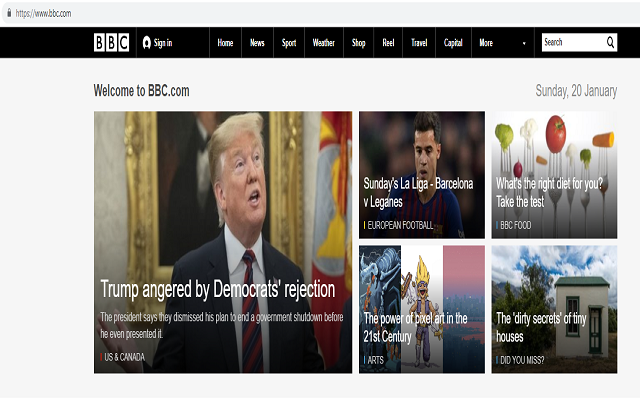Open 'Trump angered by Democrats' rejection' headline
640x400 pixels.
pyautogui.click(x=218, y=290)
